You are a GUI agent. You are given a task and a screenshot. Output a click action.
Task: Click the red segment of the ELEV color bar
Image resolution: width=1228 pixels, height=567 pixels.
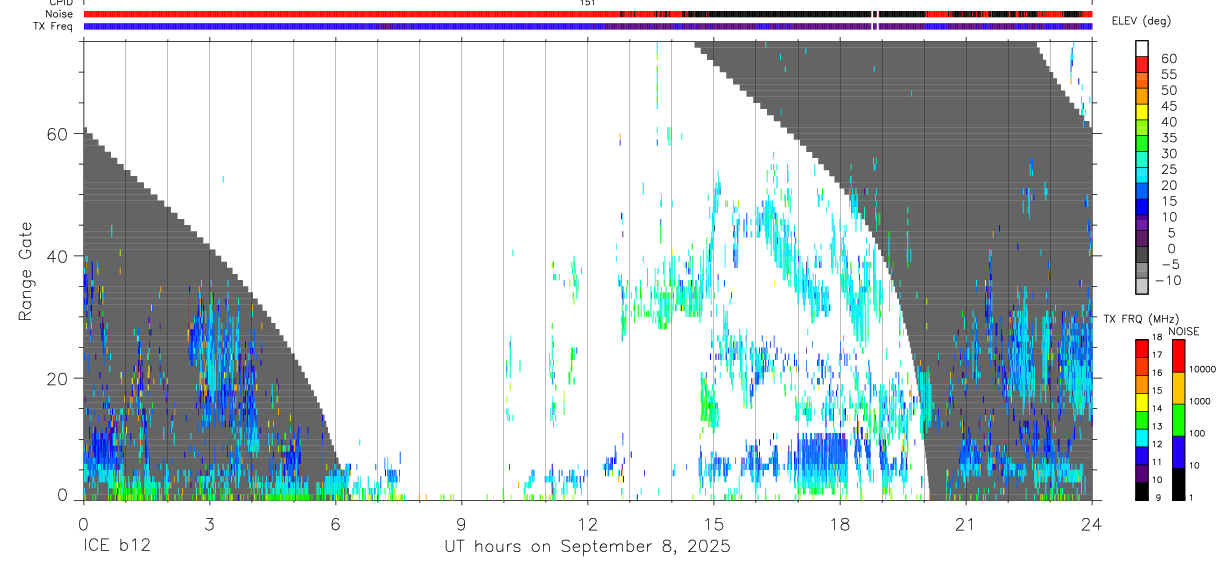pyautogui.click(x=1143, y=64)
